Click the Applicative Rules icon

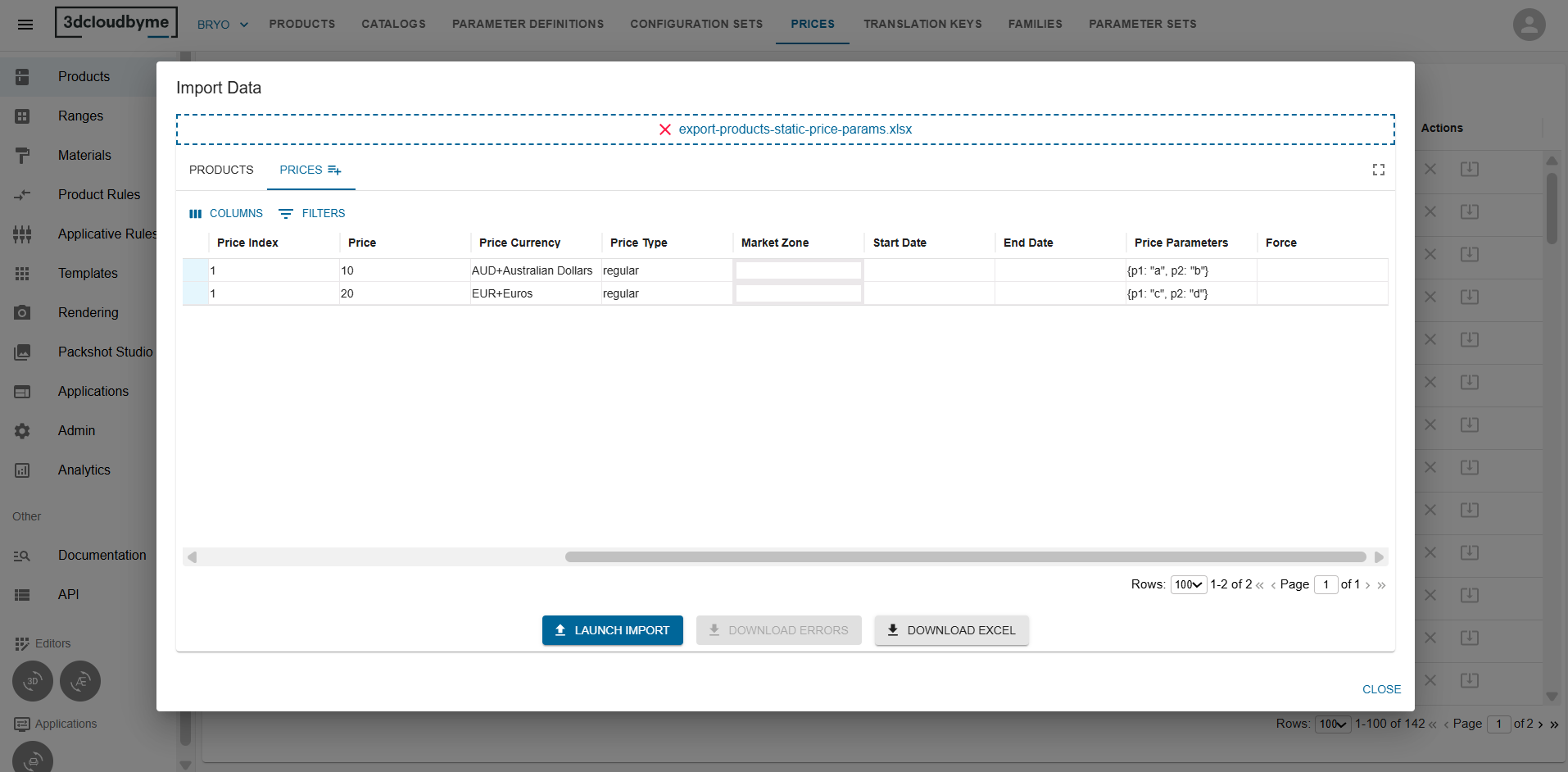[22, 234]
